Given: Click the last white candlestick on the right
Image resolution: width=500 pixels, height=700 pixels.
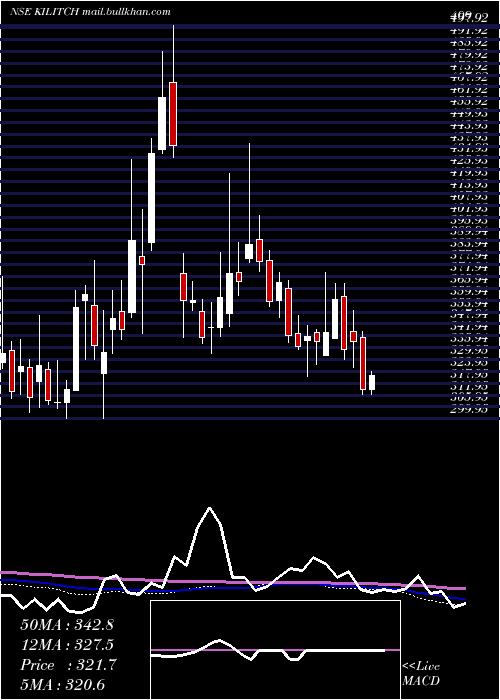Looking at the screenshot, I should 371,382.
